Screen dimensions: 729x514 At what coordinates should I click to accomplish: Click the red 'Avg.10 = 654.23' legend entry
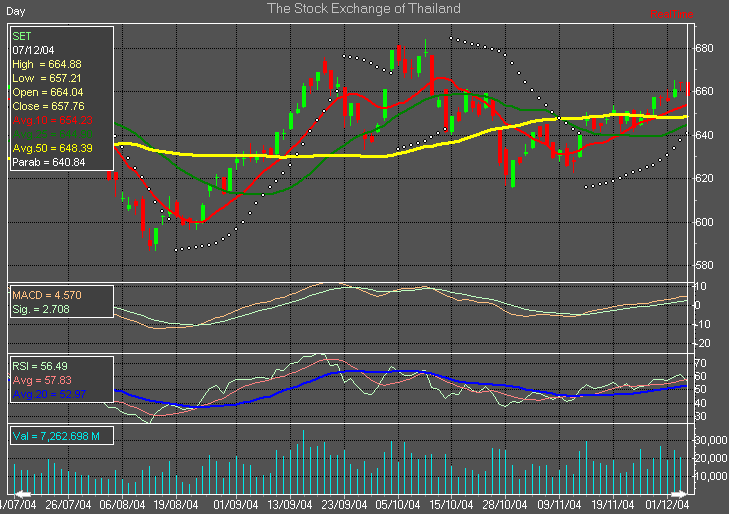(53, 120)
